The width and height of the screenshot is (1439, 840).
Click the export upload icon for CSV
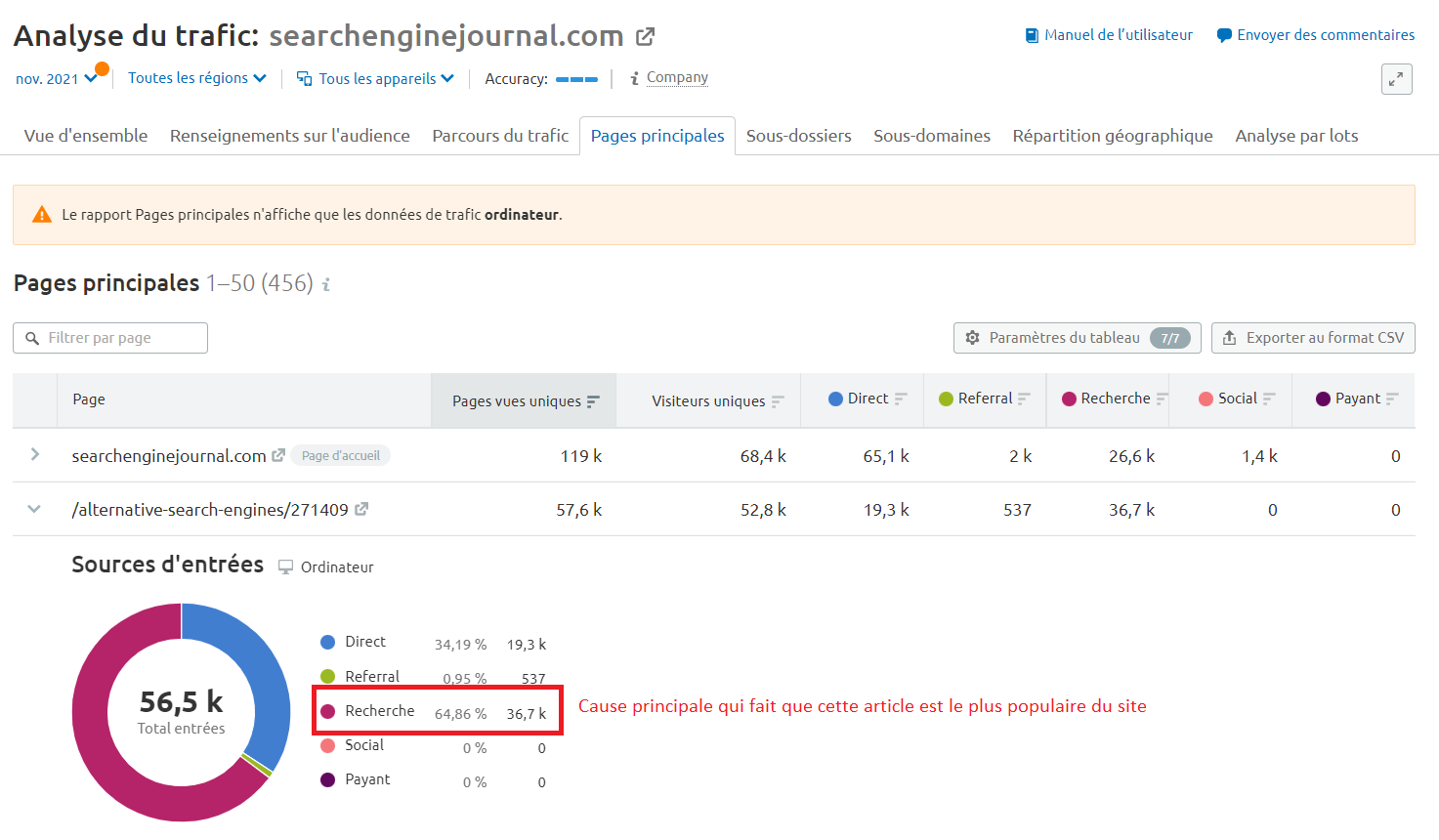[x=1229, y=338]
